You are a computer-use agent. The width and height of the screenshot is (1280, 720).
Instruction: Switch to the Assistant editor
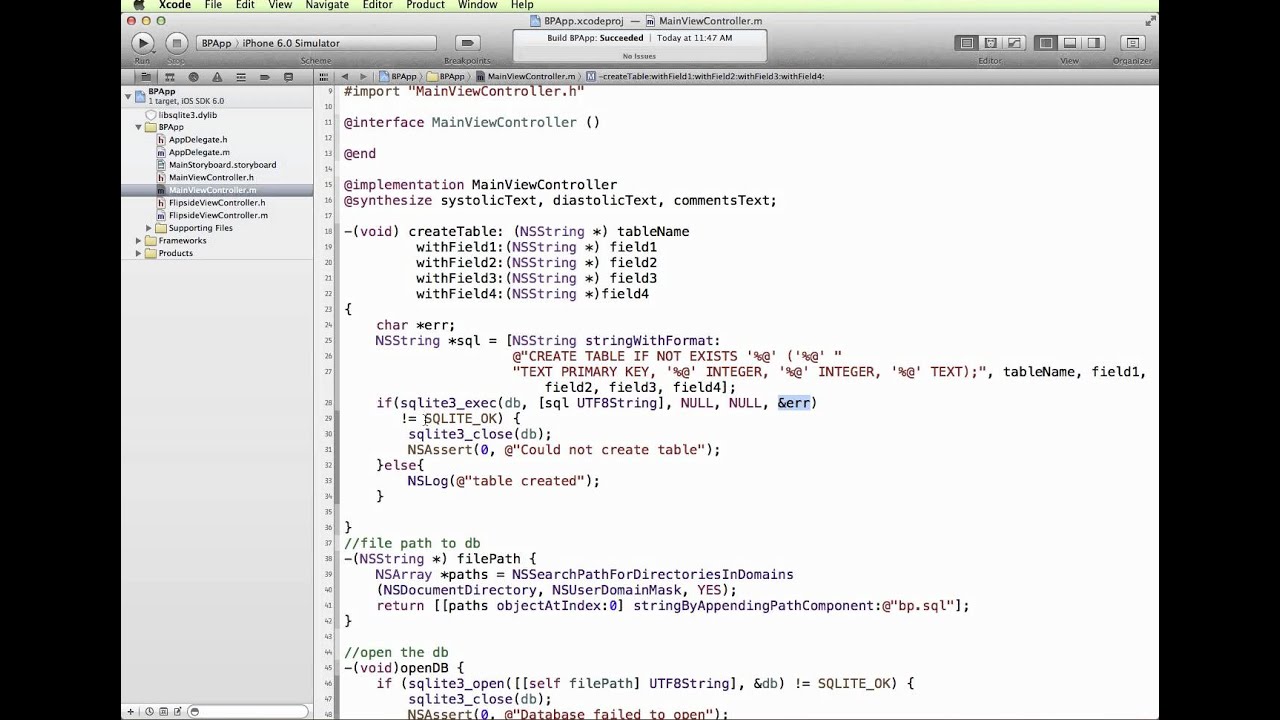click(990, 43)
